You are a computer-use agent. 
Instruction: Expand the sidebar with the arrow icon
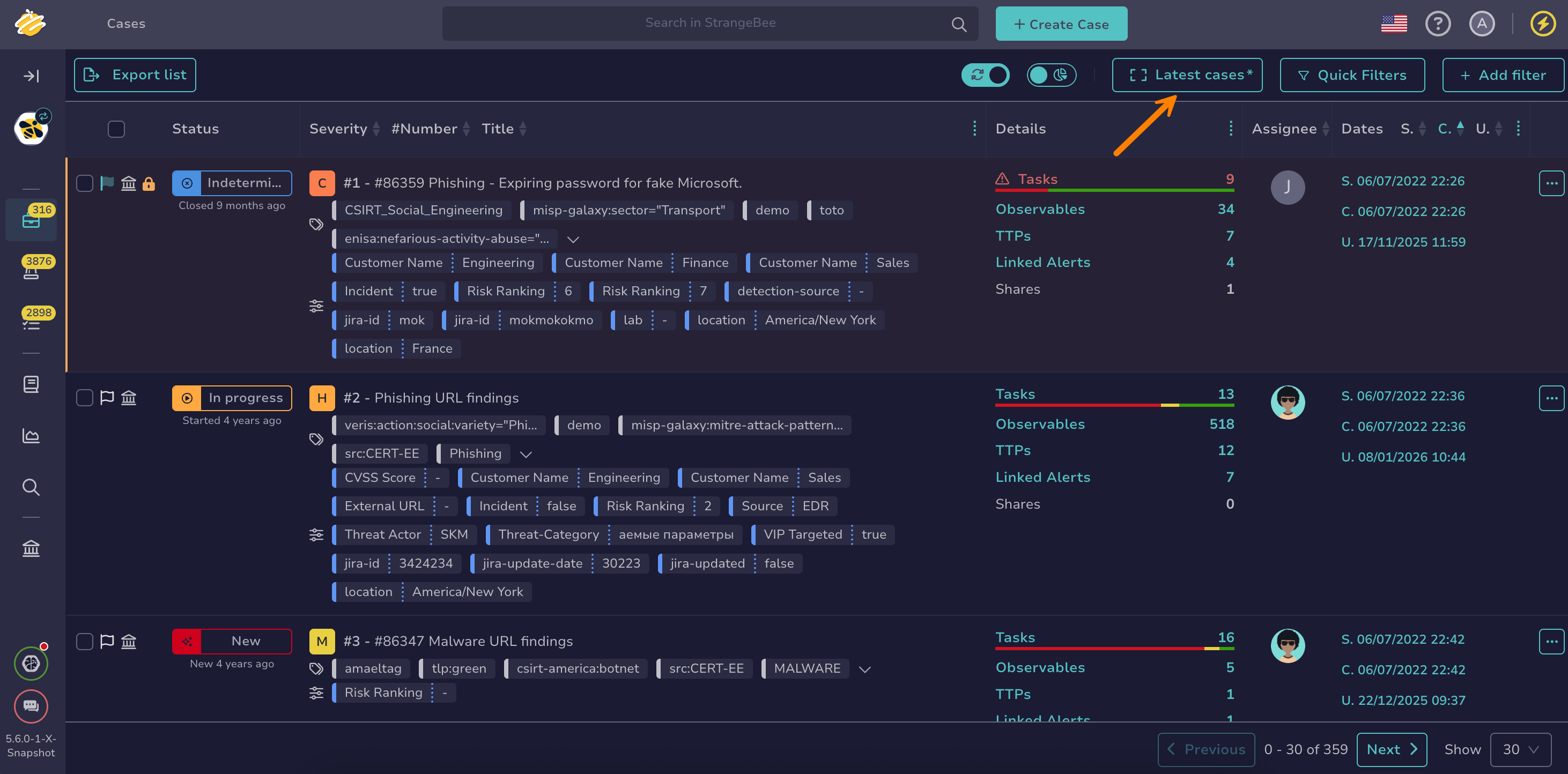(x=31, y=76)
